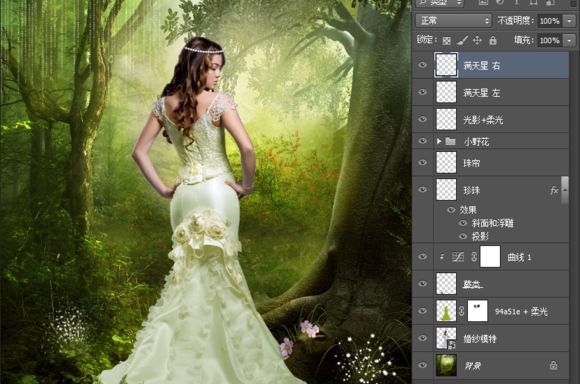Image resolution: width=580 pixels, height=384 pixels.
Task: Select the 婚纱模特 layer thumbnail
Action: [x=446, y=338]
